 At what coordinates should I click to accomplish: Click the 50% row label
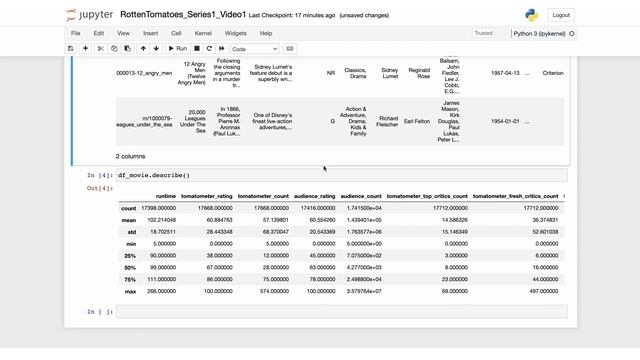pos(130,268)
